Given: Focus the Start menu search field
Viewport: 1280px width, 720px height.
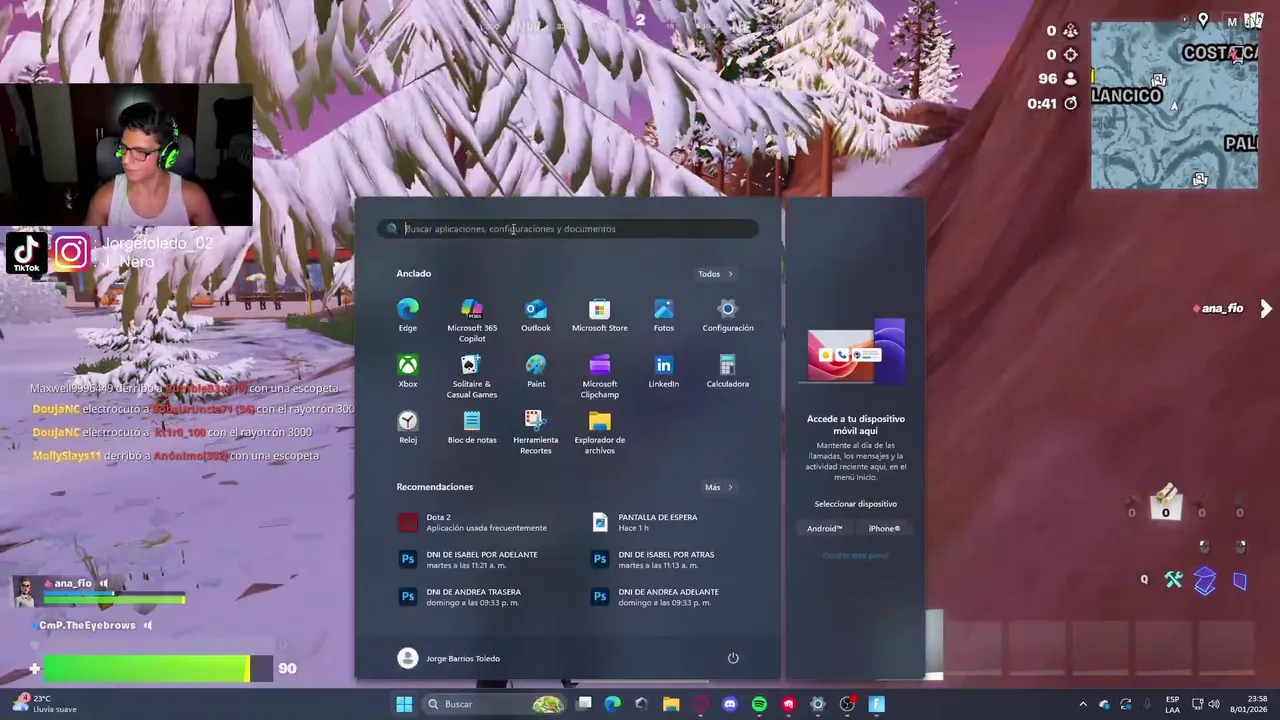Looking at the screenshot, I should click(x=568, y=229).
